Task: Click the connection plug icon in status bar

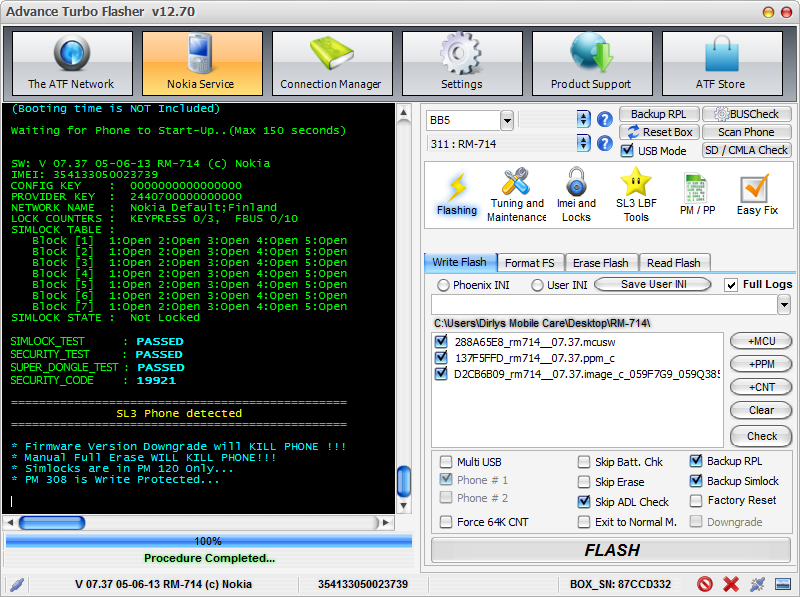Action: tap(757, 584)
